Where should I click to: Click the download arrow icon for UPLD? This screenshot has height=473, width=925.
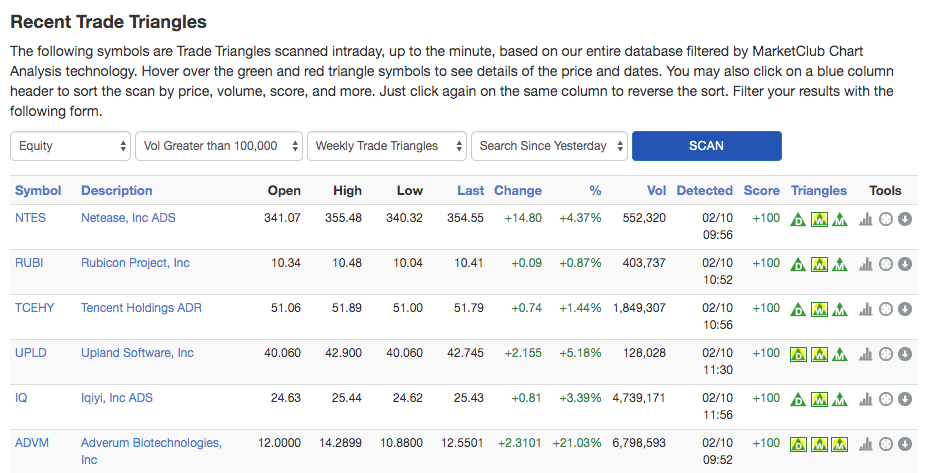pyautogui.click(x=905, y=354)
